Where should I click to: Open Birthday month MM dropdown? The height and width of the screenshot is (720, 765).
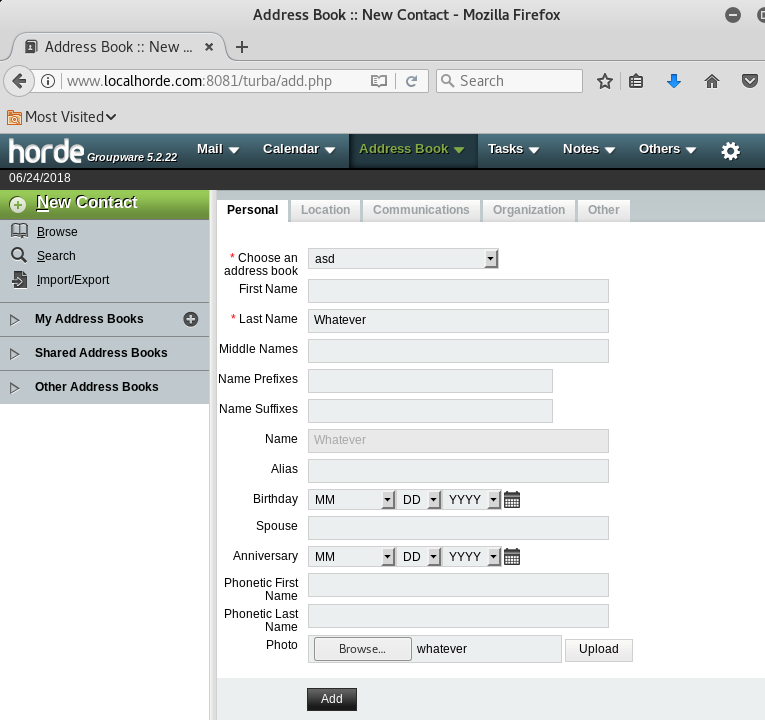(x=351, y=500)
